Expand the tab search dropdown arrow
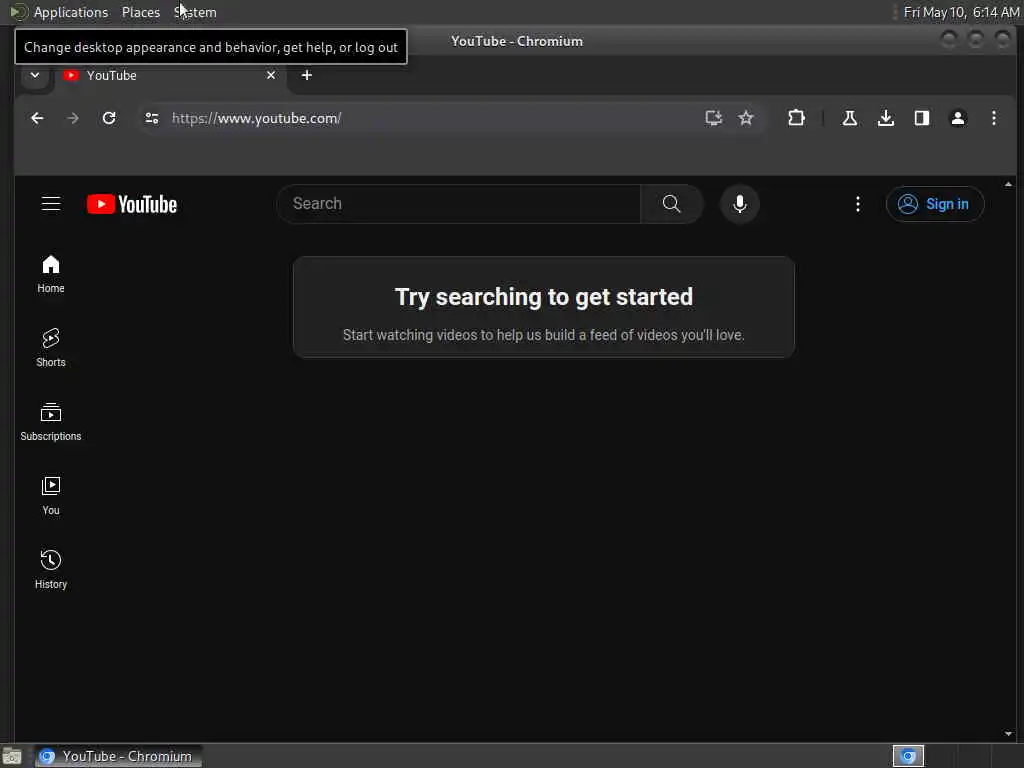 tap(35, 75)
